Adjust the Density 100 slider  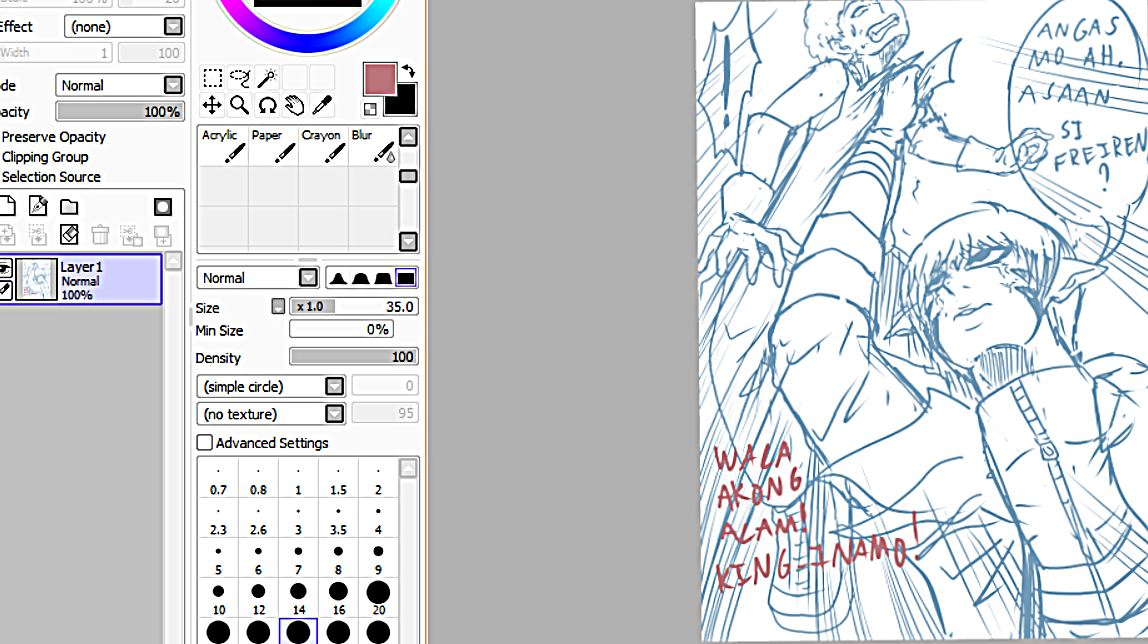point(354,356)
